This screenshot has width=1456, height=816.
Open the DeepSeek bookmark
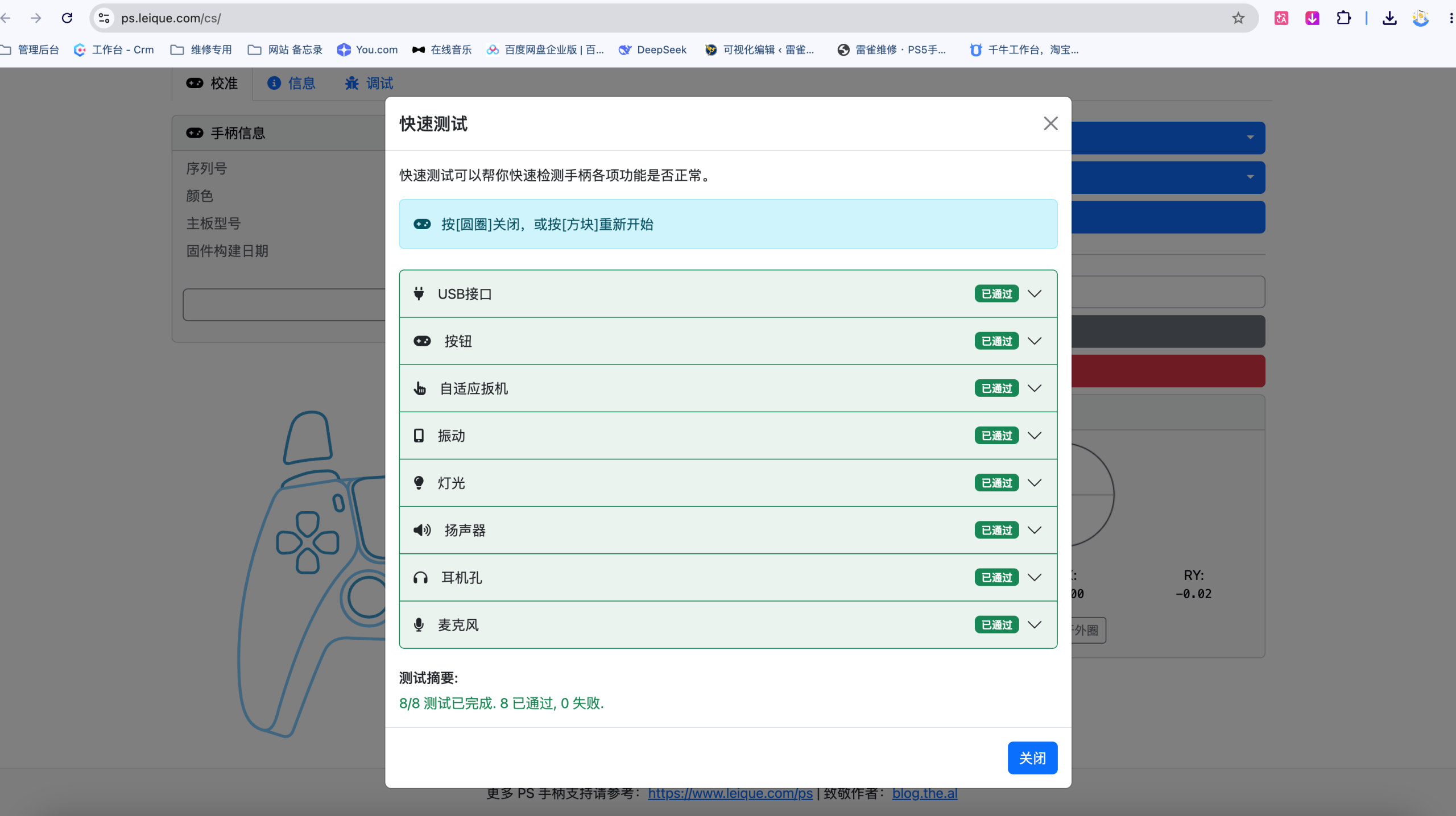point(653,50)
